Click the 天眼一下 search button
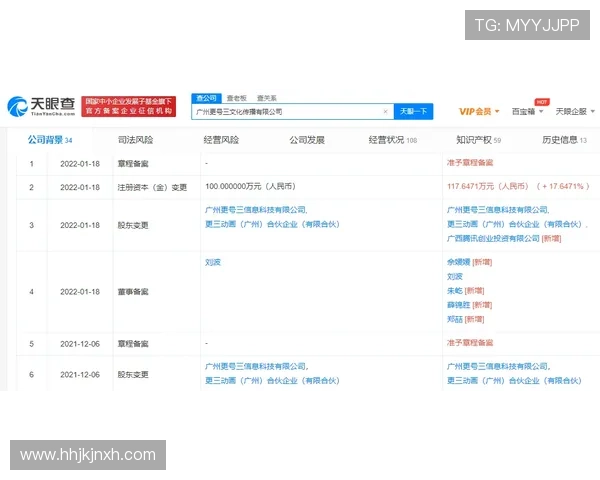 pos(413,111)
